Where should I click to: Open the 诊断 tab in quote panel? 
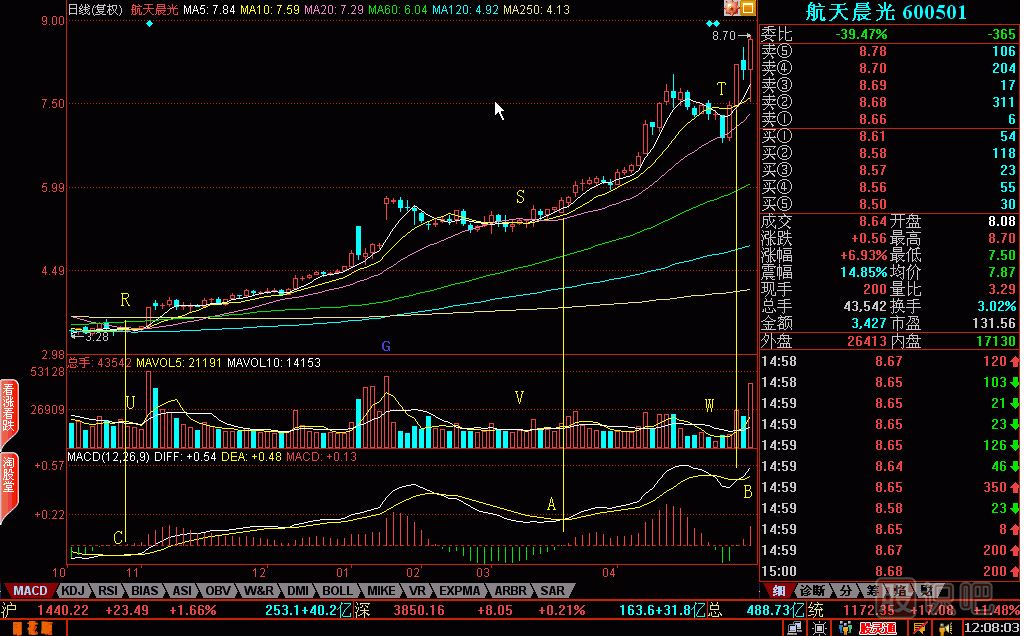[x=812, y=591]
